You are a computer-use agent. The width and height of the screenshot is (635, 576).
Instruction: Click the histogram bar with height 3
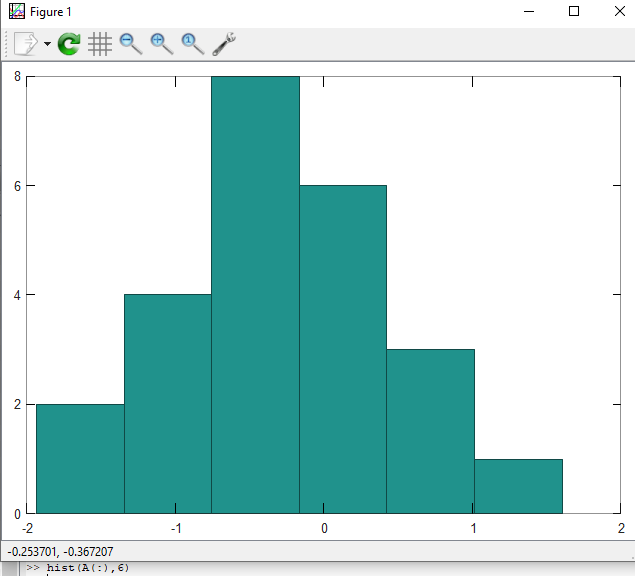coord(430,431)
